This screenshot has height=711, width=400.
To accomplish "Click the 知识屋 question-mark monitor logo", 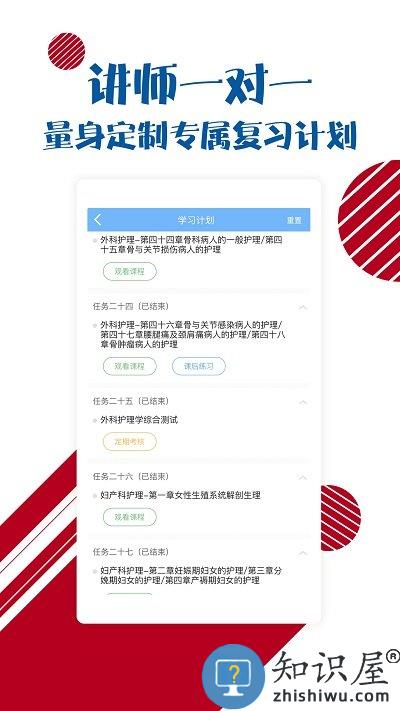I will point(233,677).
